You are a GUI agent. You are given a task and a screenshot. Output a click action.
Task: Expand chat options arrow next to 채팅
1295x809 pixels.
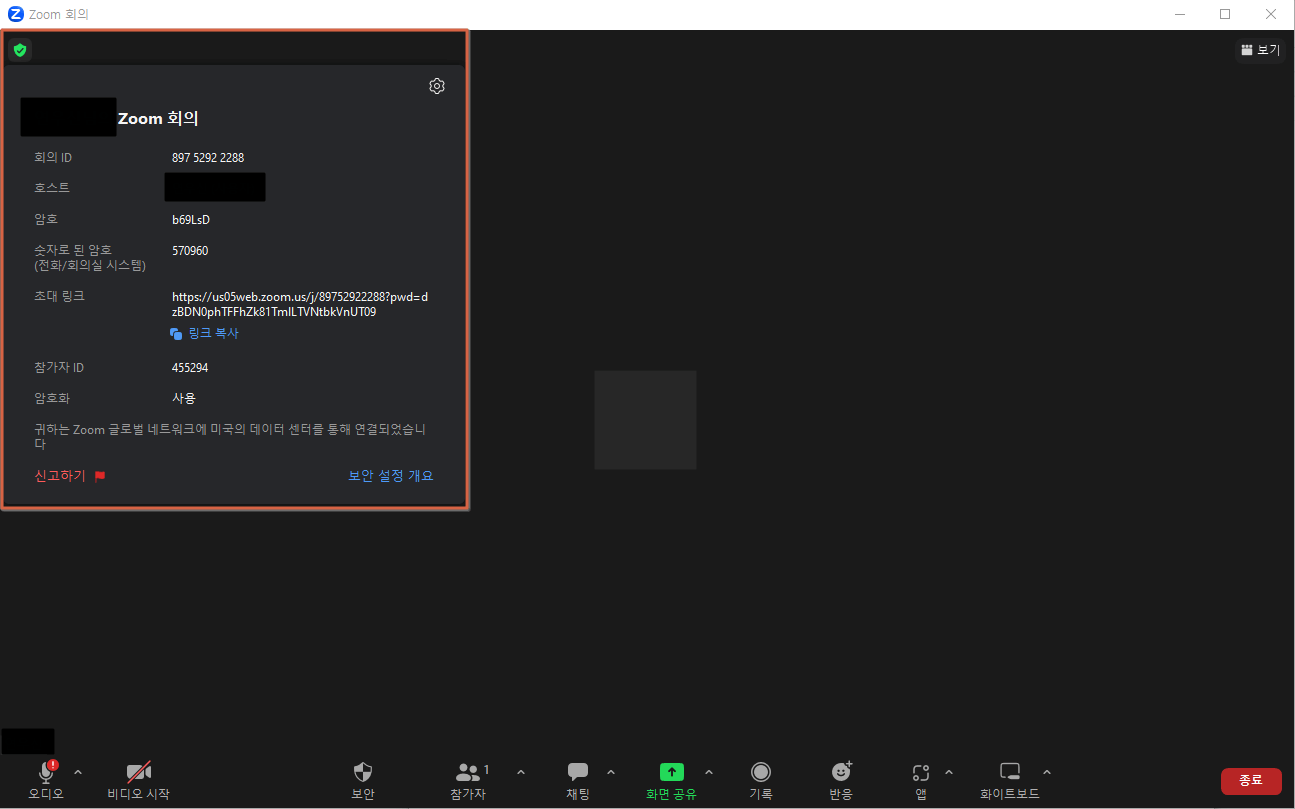[x=611, y=772]
